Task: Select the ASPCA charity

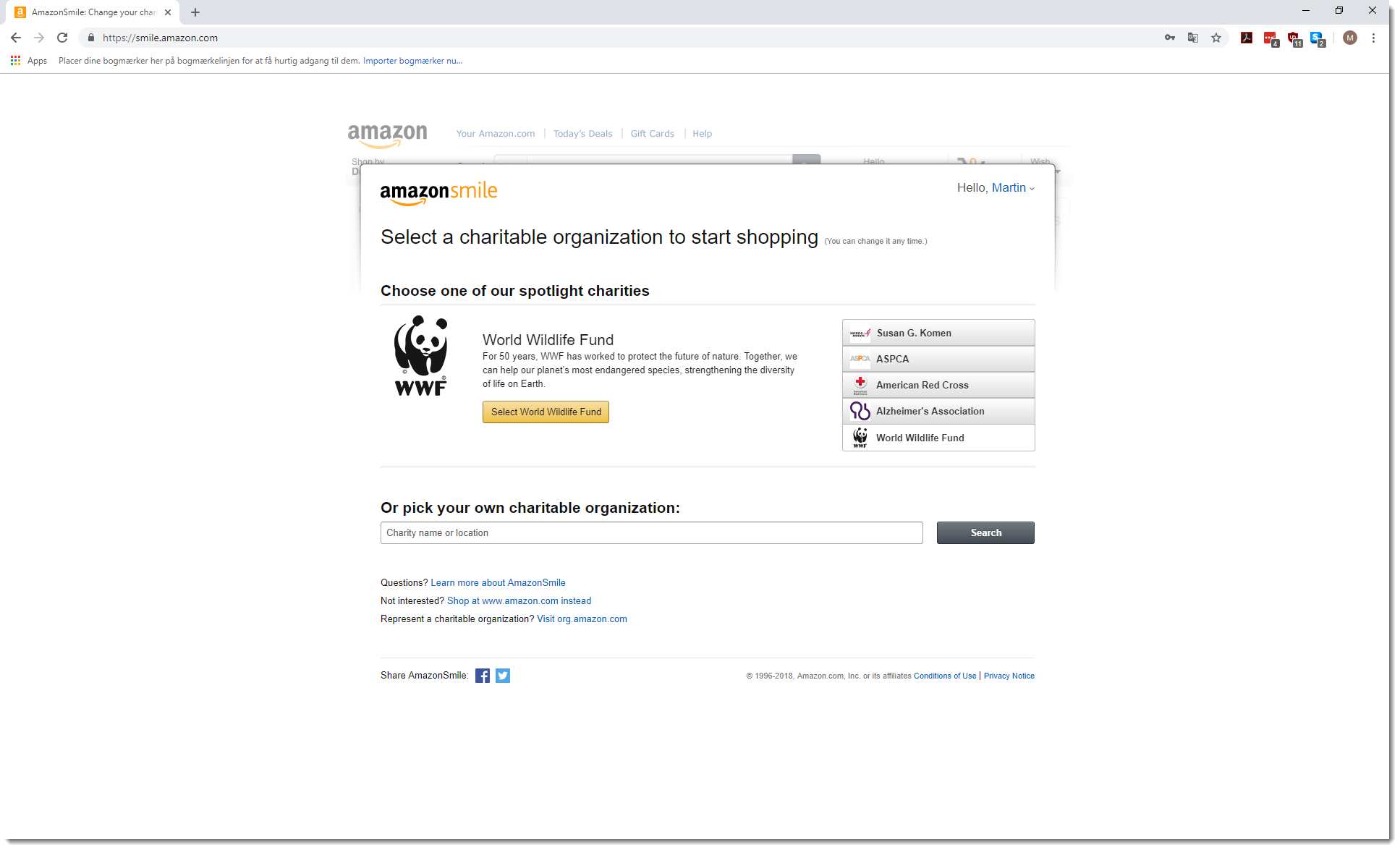Action: tap(938, 359)
